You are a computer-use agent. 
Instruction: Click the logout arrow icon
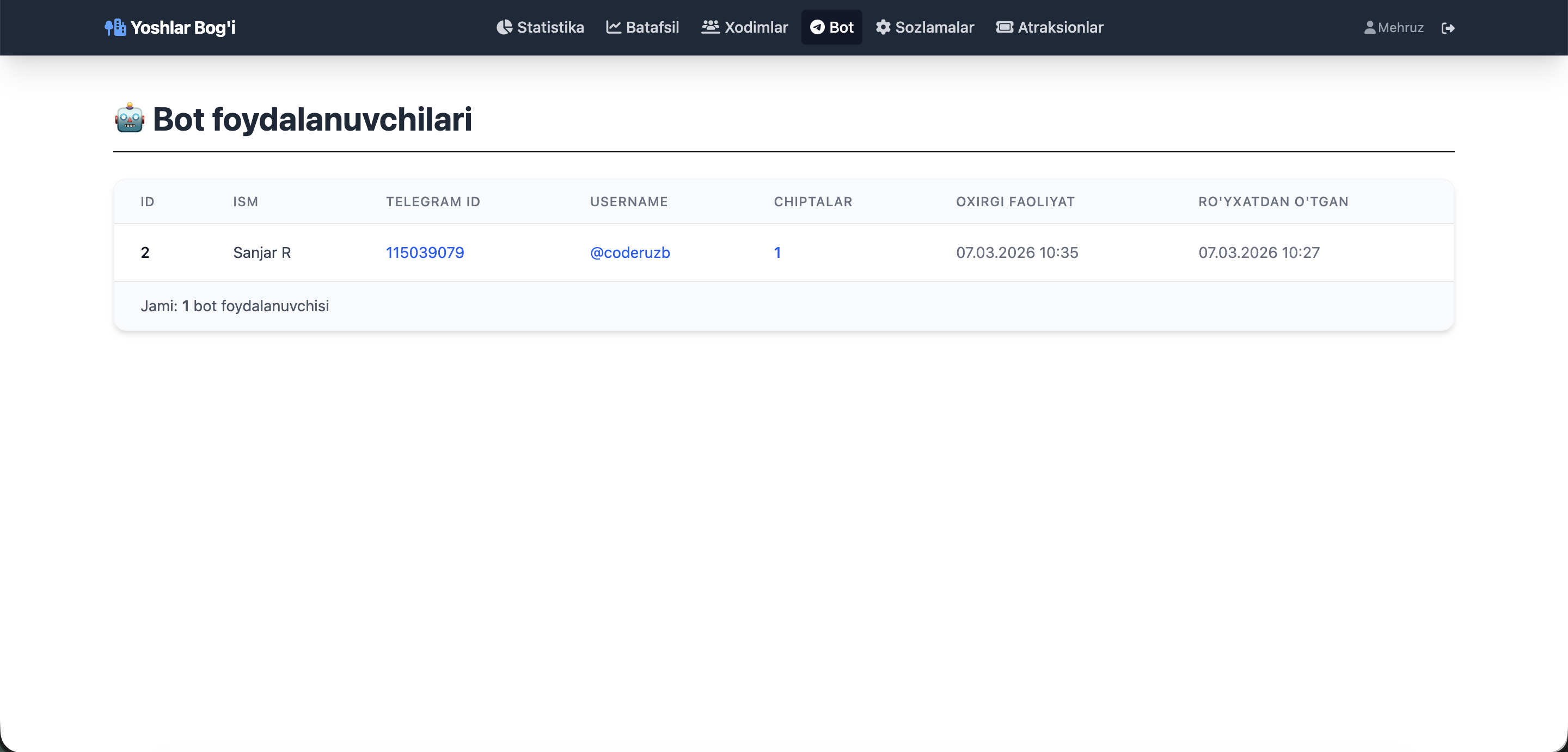1448,28
